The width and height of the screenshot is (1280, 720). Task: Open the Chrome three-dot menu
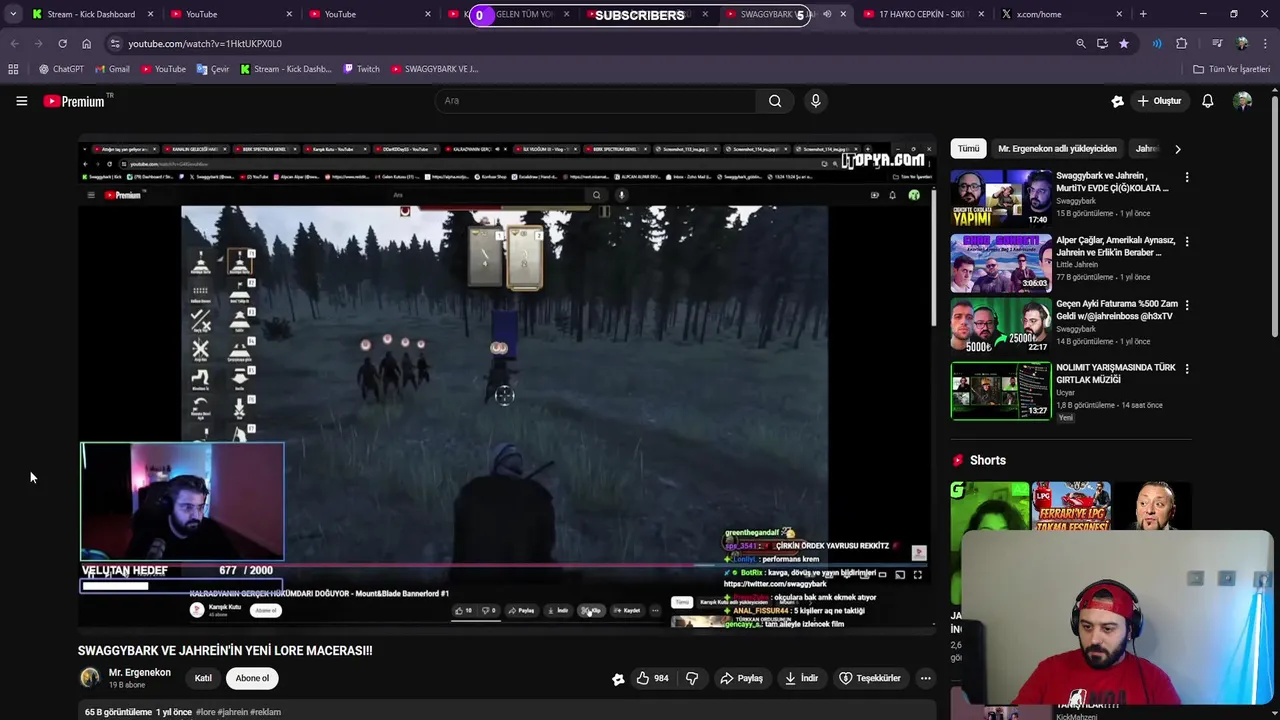coord(1264,44)
